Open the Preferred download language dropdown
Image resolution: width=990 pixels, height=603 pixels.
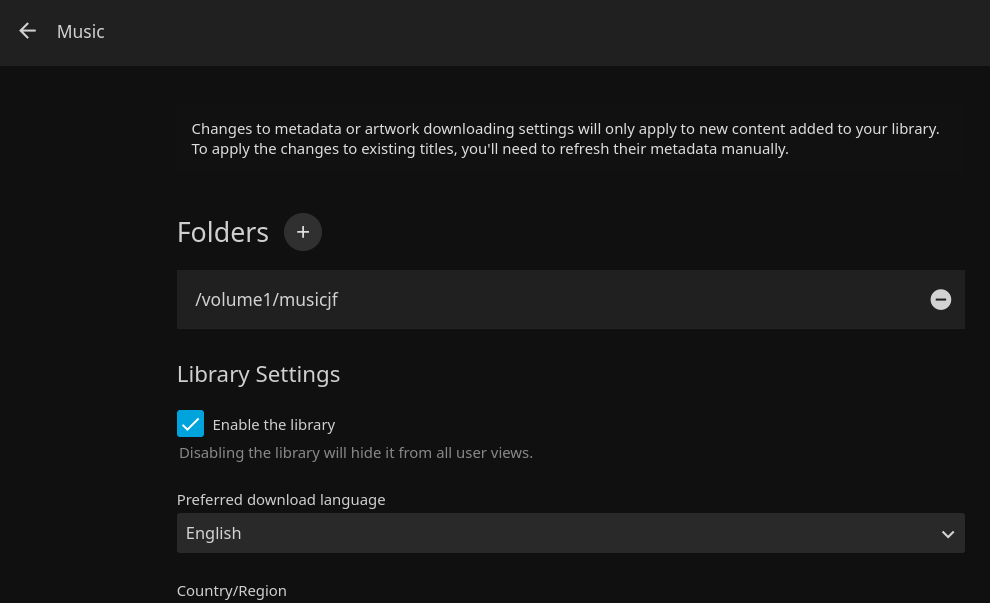coord(570,533)
